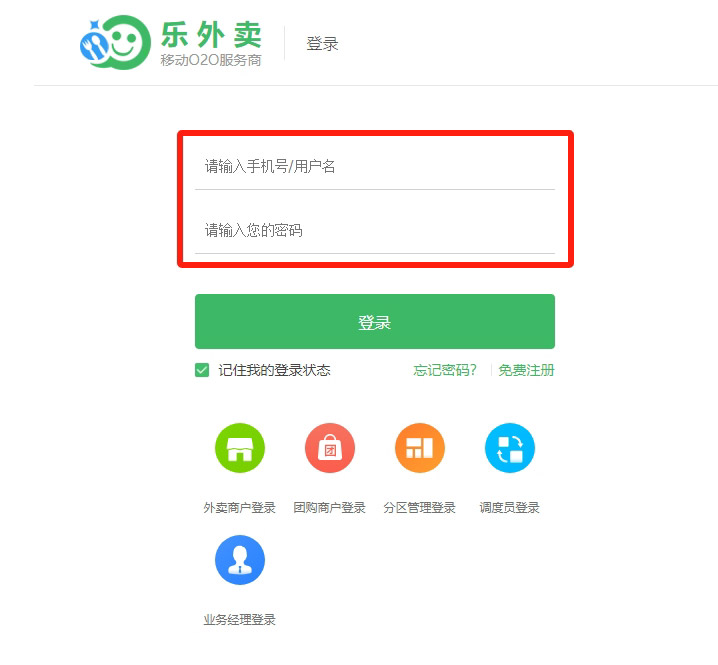The width and height of the screenshot is (718, 665).
Task: Open the 忘记密码? link
Action: point(445,370)
